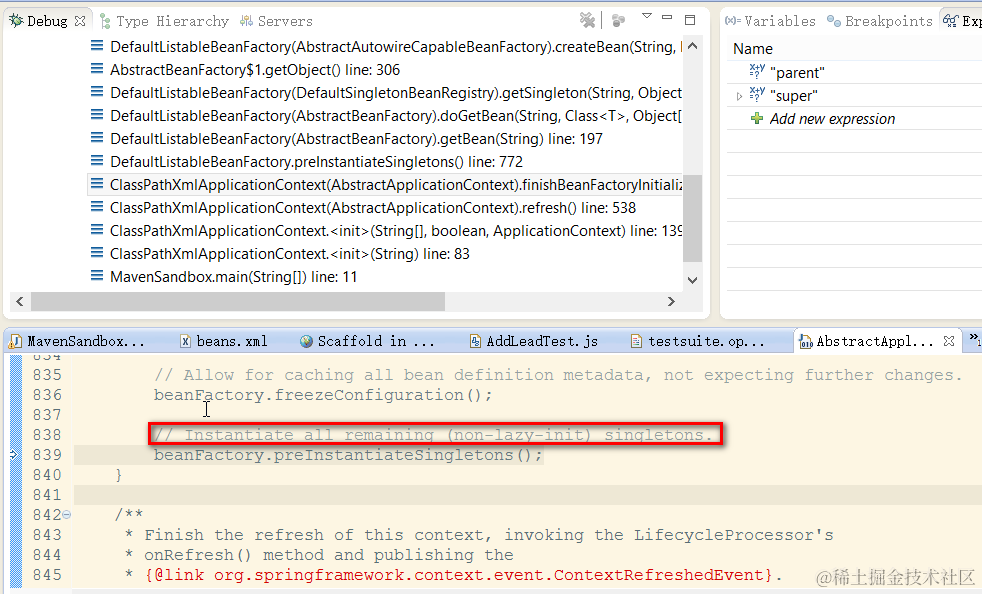This screenshot has height=594, width=982.
Task: Expand the "super" expression
Action: 740,96
